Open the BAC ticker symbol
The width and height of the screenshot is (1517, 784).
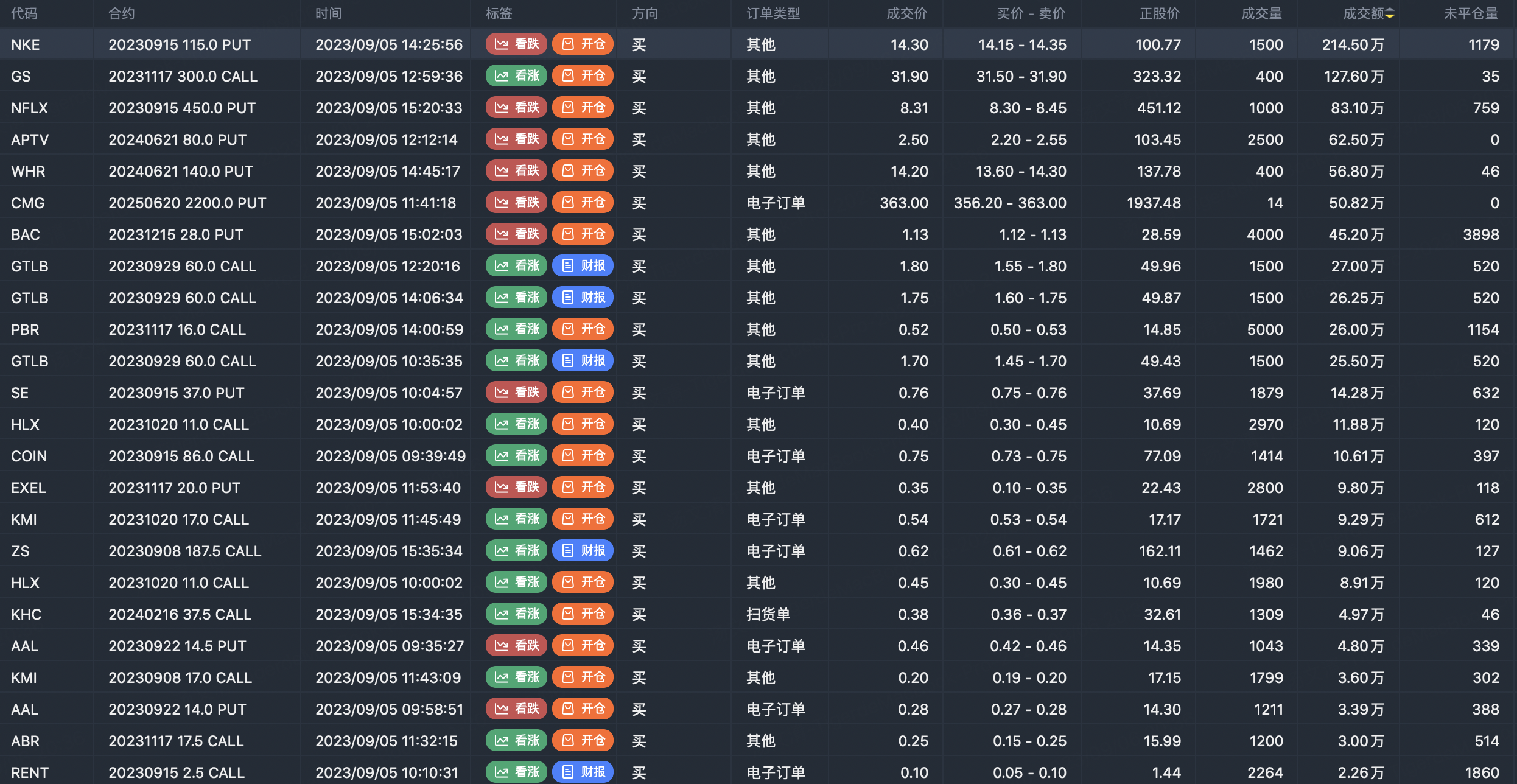[26, 234]
